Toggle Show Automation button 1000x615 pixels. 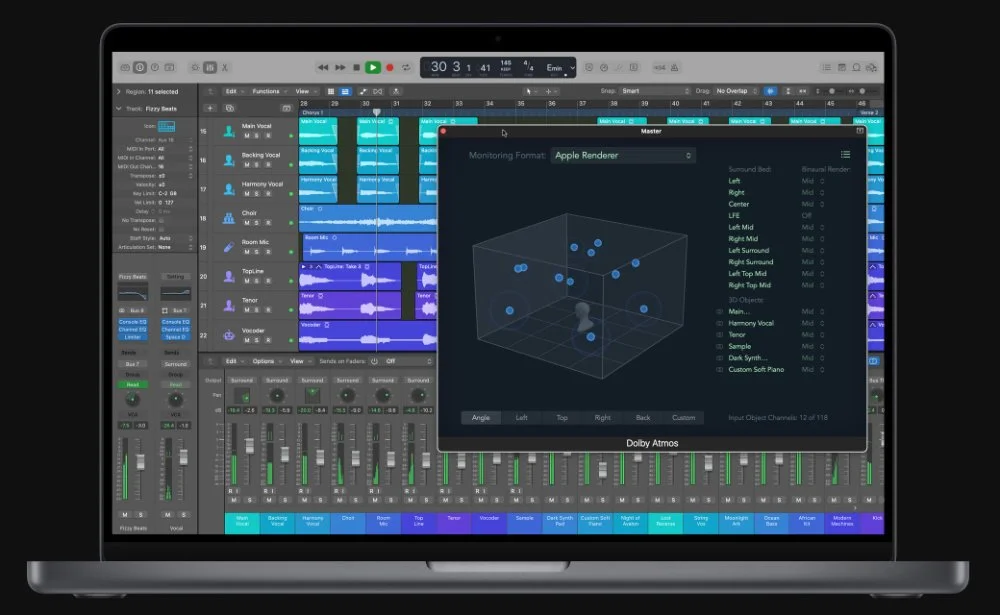click(x=363, y=91)
